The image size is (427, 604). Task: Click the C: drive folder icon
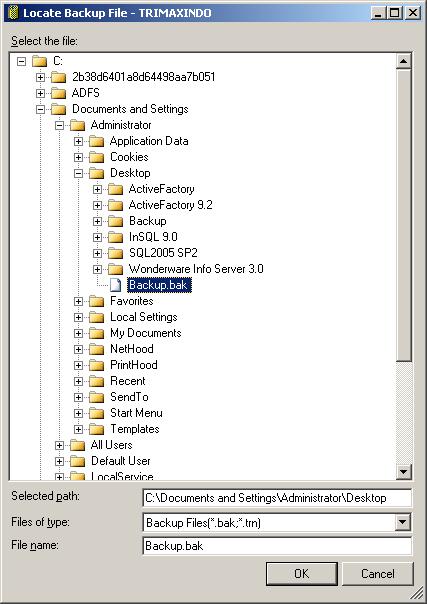click(39, 61)
